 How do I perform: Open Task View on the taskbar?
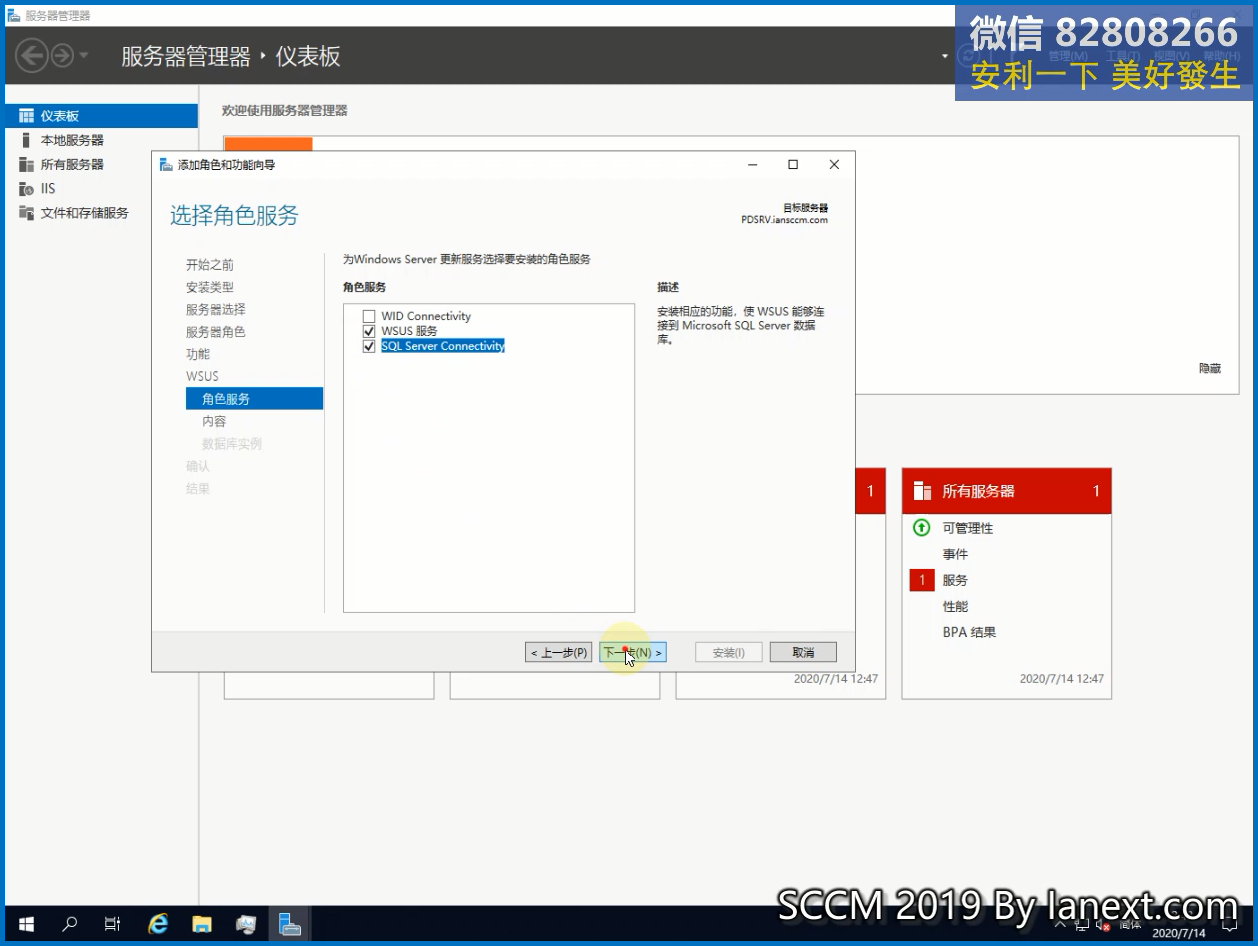pos(113,924)
